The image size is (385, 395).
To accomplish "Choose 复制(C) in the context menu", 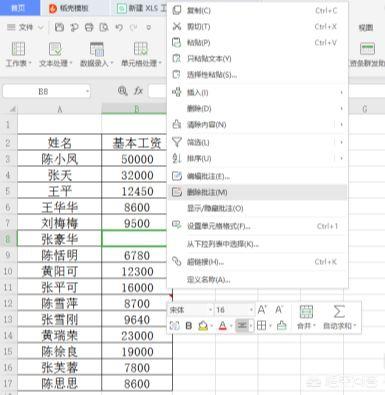I will click(258, 10).
